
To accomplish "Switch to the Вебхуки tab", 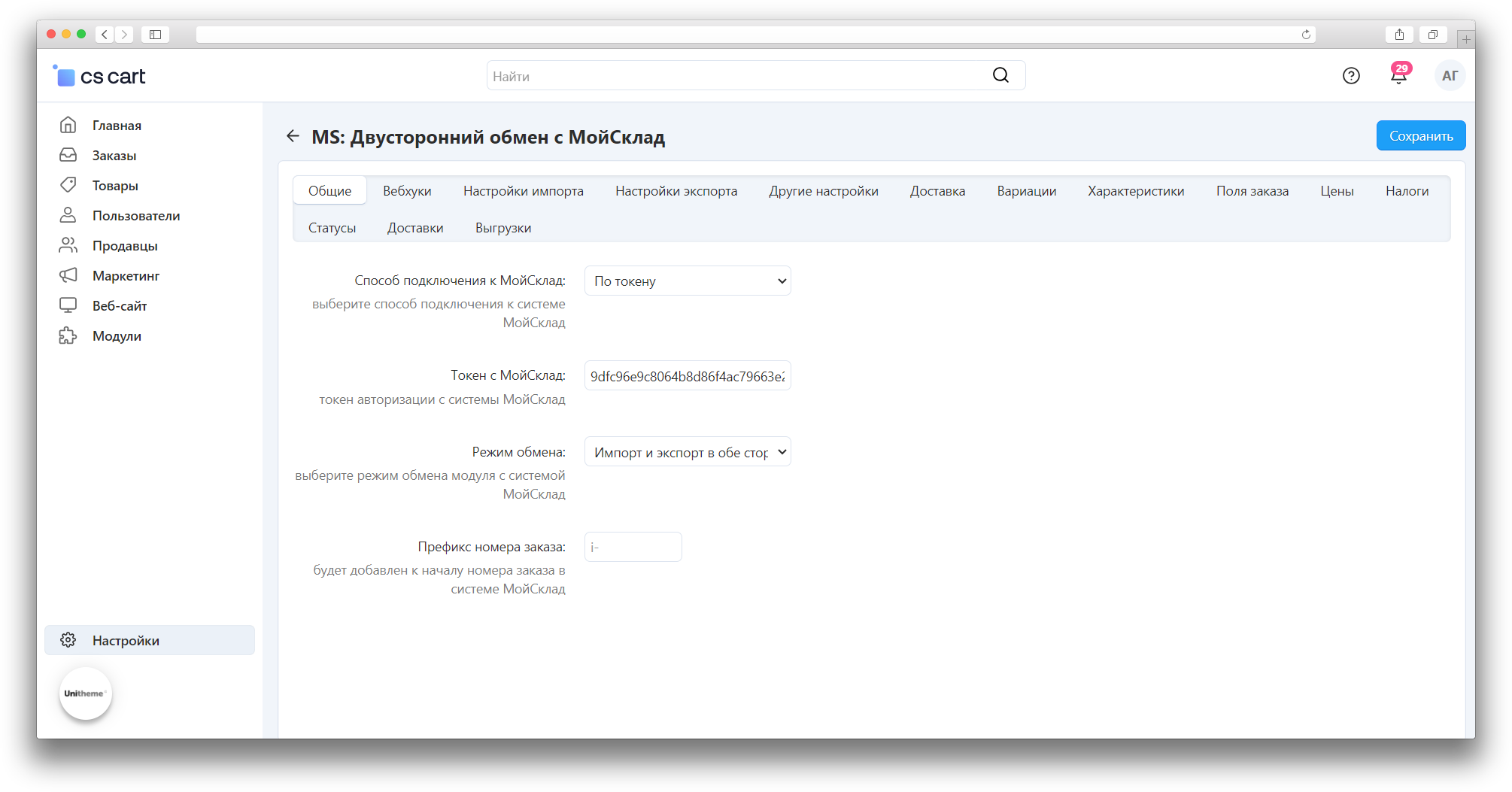I will (x=407, y=191).
